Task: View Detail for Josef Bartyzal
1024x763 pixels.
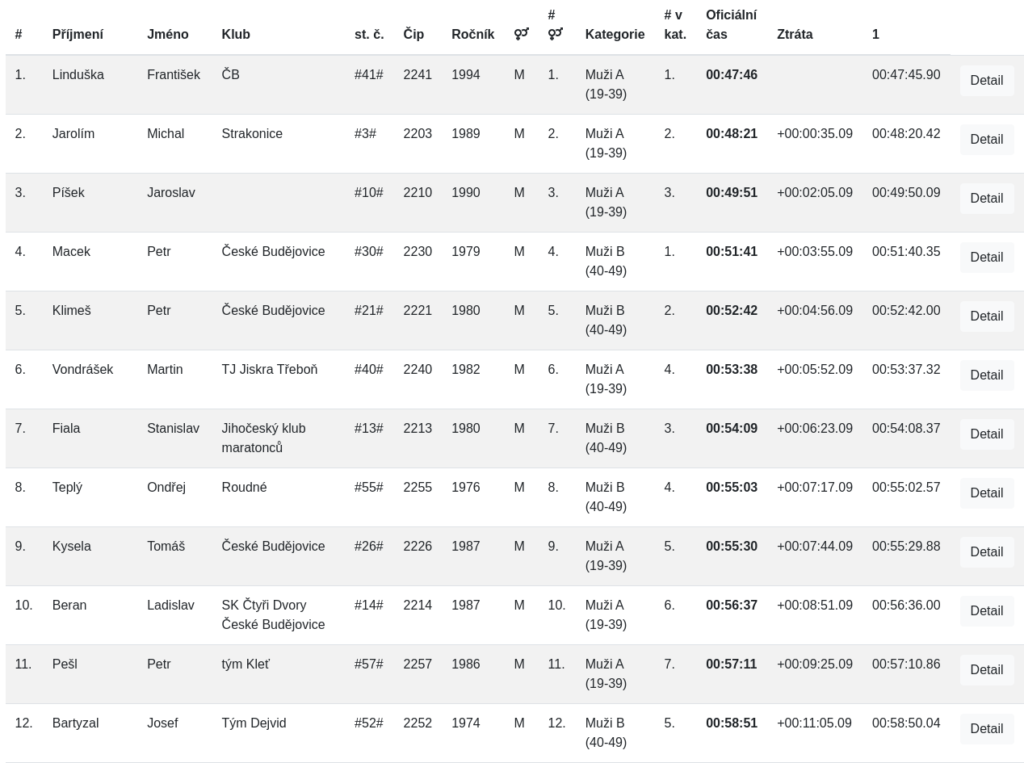Action: (986, 728)
